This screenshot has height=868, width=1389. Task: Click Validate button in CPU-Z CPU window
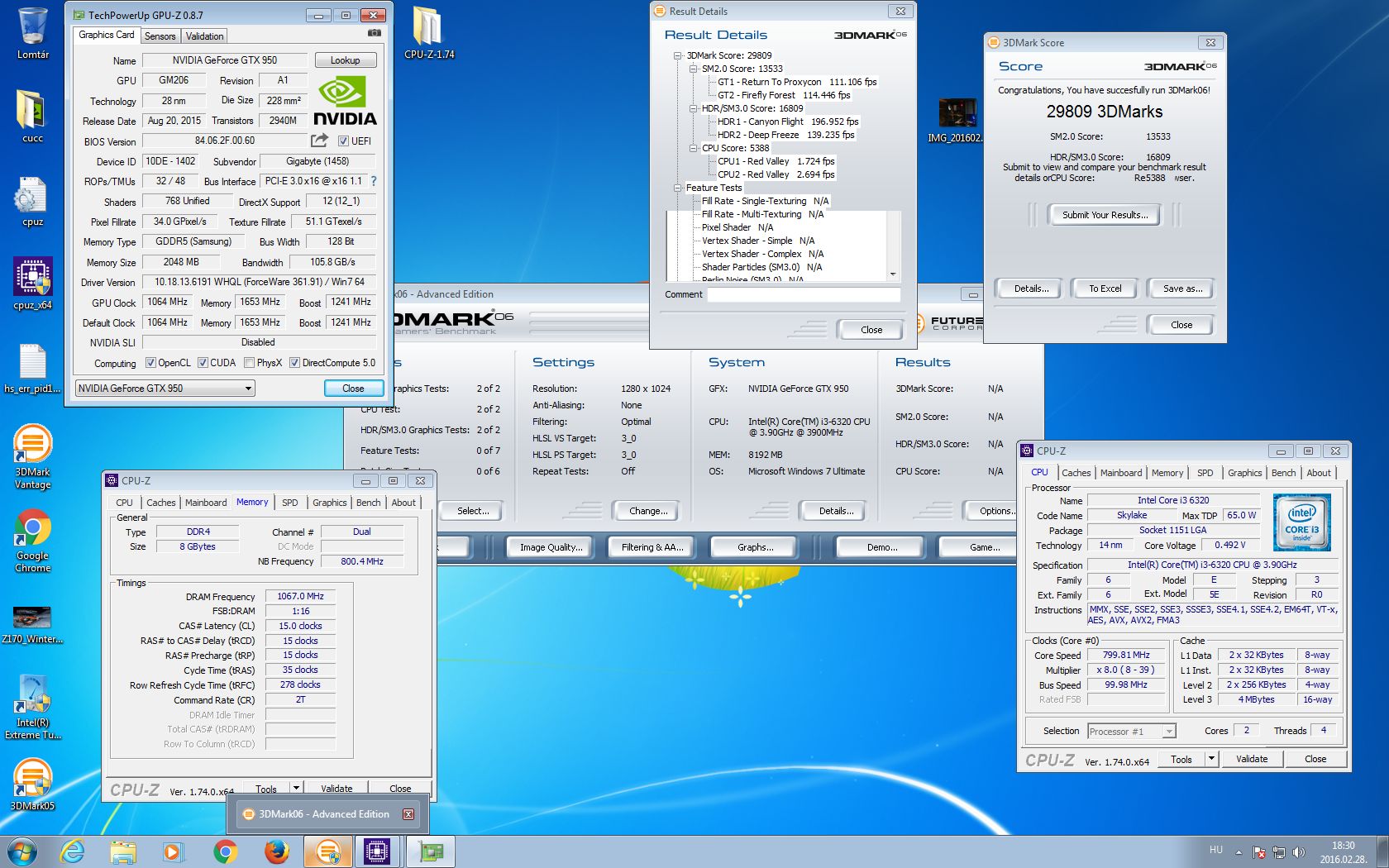point(1251,759)
